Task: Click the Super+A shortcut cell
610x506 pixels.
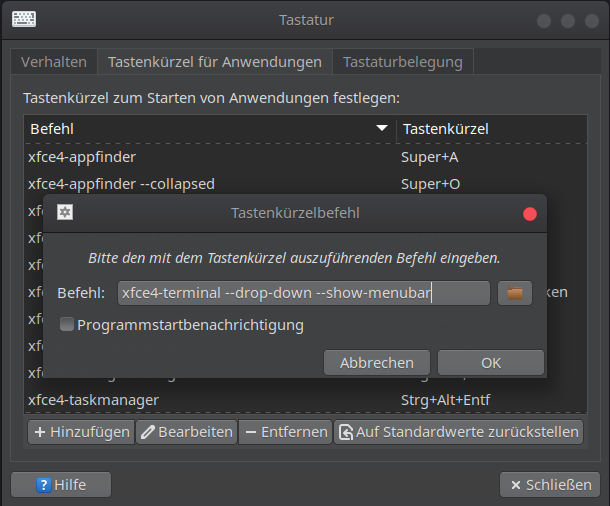Action: (429, 157)
